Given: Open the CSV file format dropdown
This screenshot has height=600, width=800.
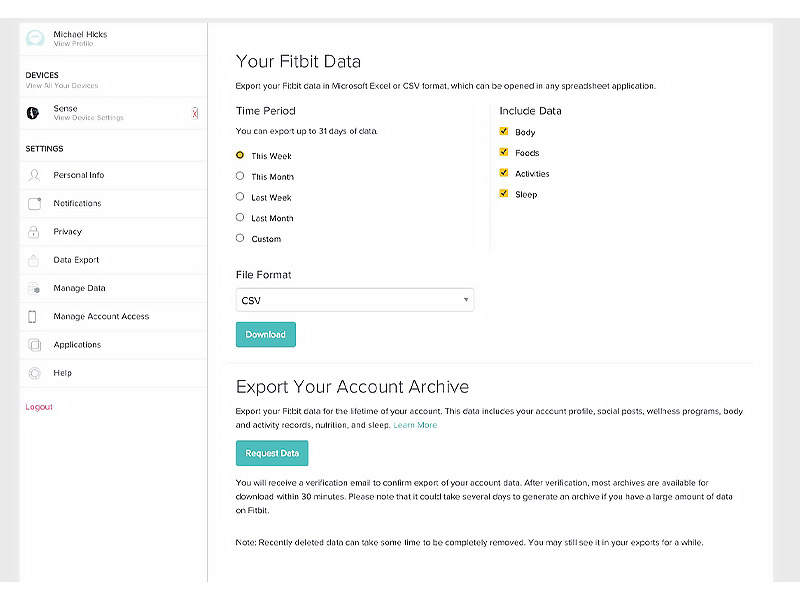Looking at the screenshot, I should pos(354,300).
